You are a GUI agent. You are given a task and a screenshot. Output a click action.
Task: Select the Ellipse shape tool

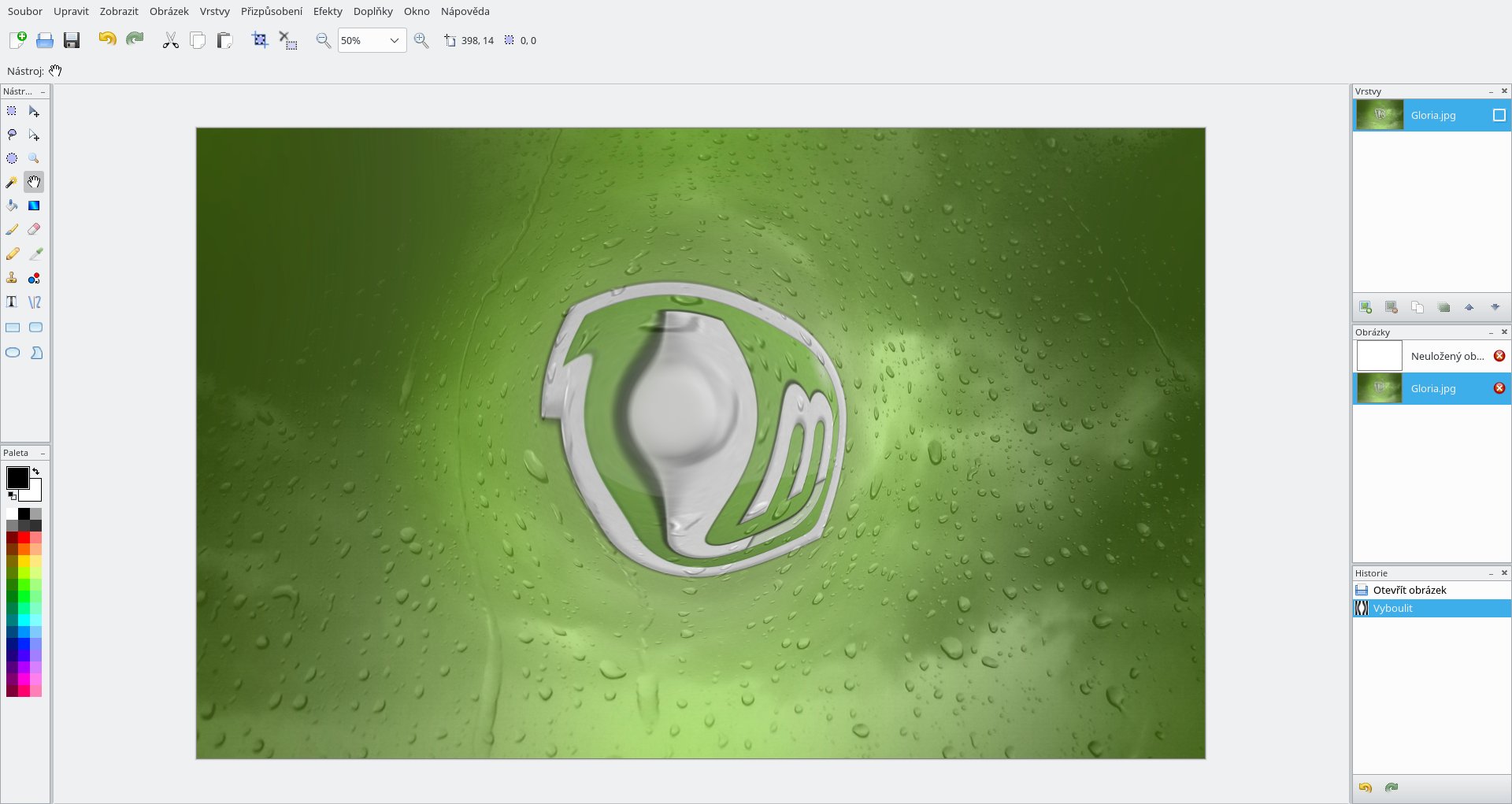[x=13, y=353]
